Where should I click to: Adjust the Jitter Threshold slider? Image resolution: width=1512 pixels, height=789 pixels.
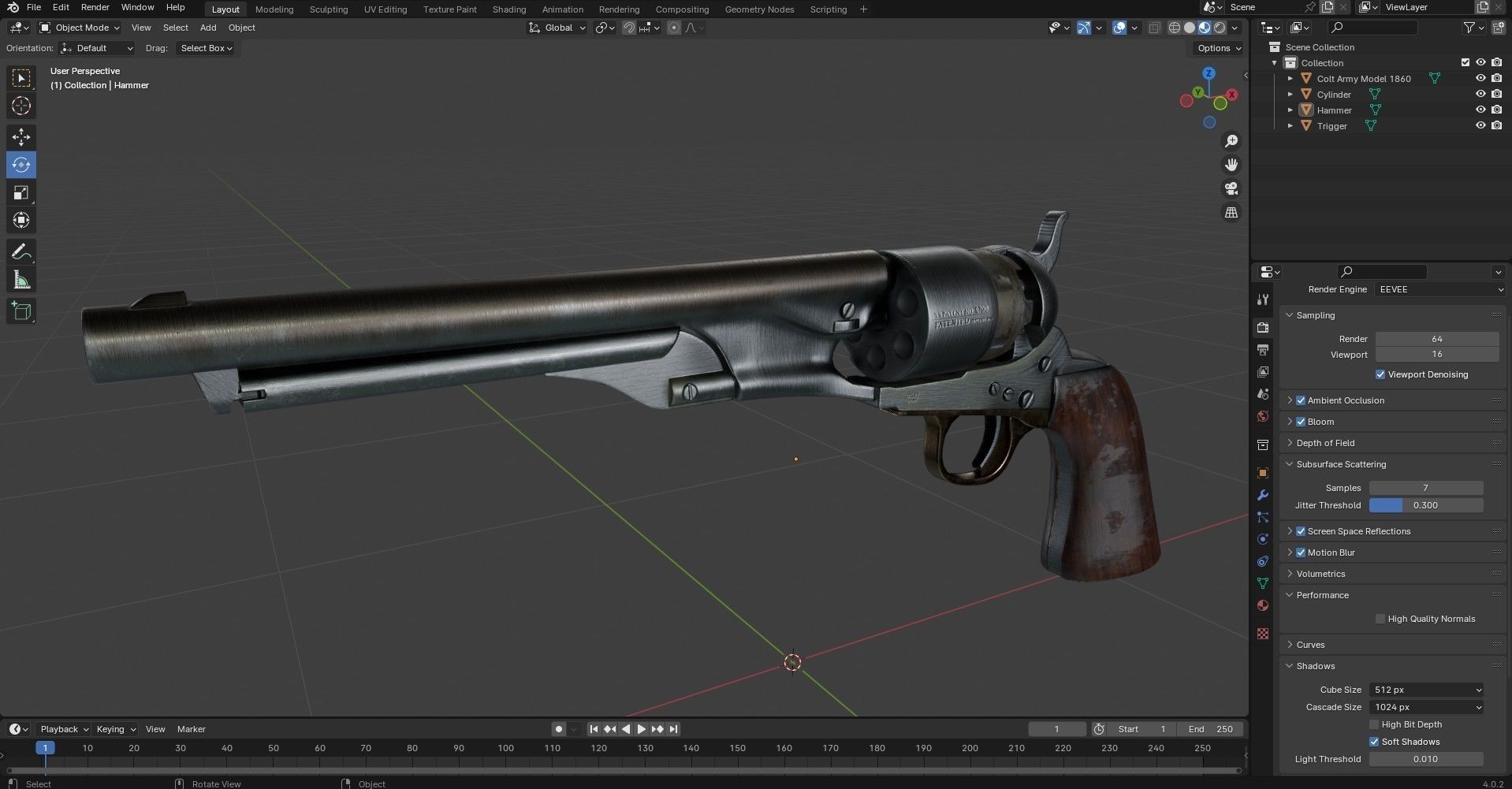pos(1426,505)
